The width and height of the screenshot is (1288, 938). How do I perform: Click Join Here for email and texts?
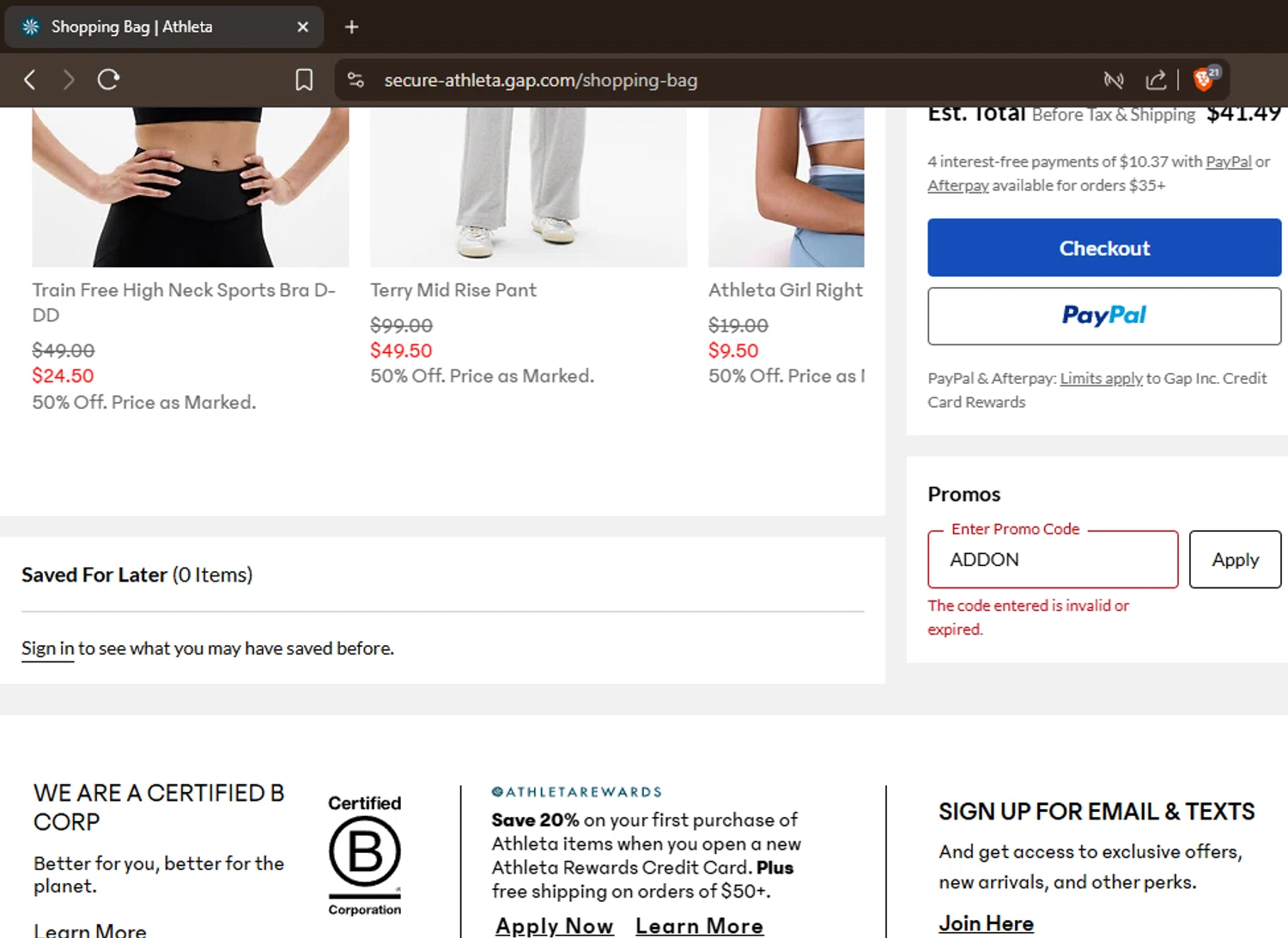tap(986, 923)
